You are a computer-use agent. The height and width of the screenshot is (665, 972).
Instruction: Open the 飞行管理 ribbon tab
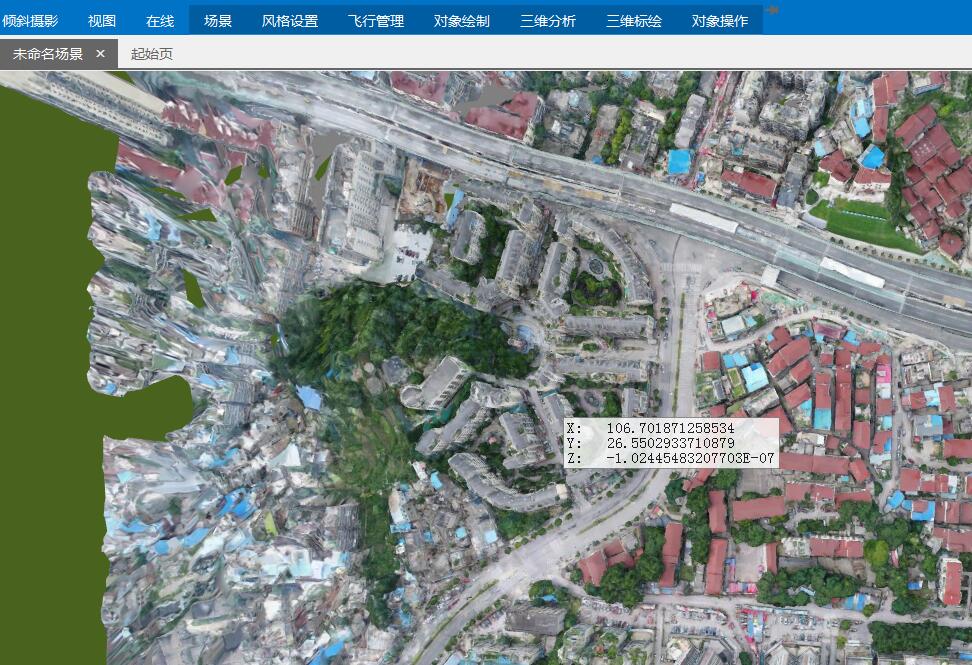pos(376,21)
